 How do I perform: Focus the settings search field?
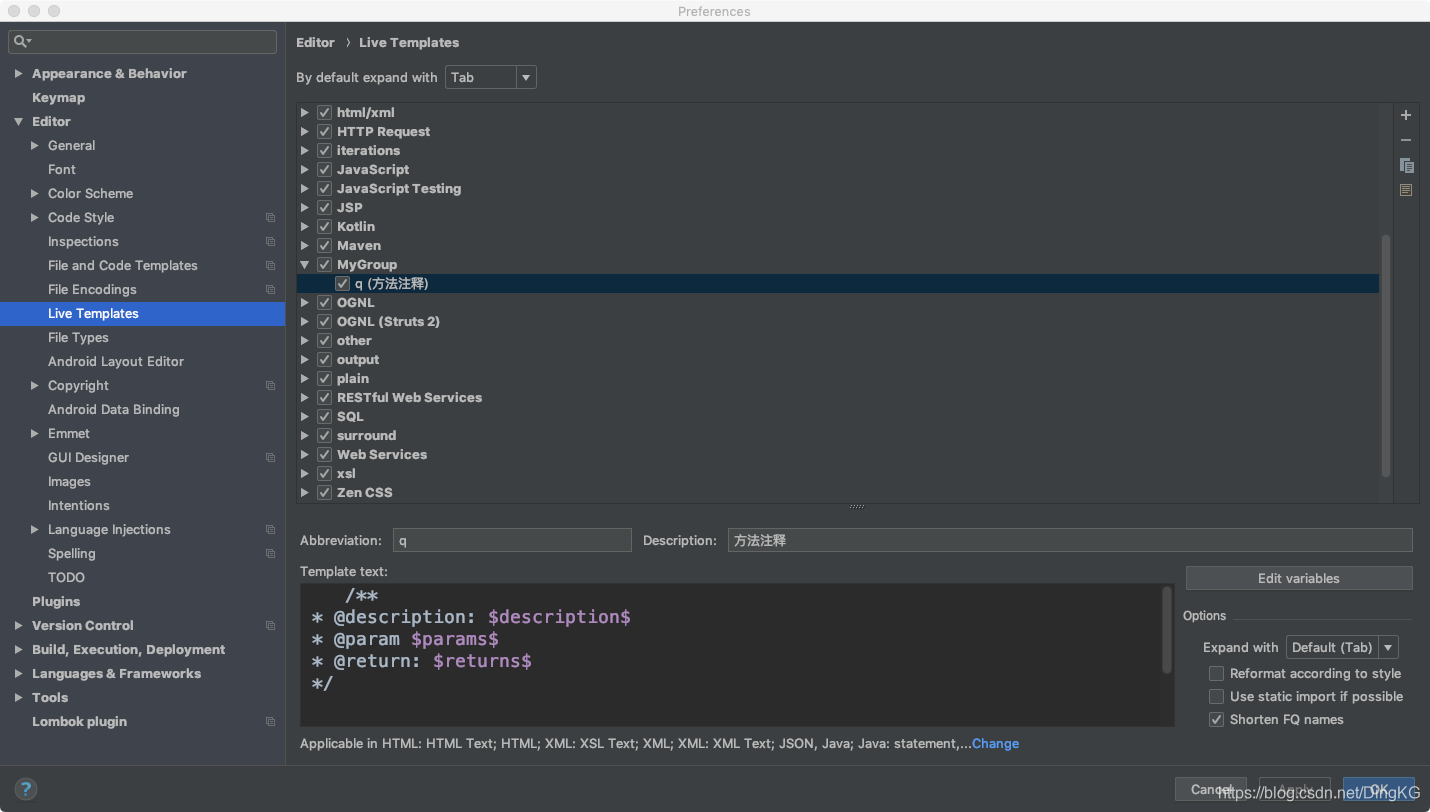(143, 41)
